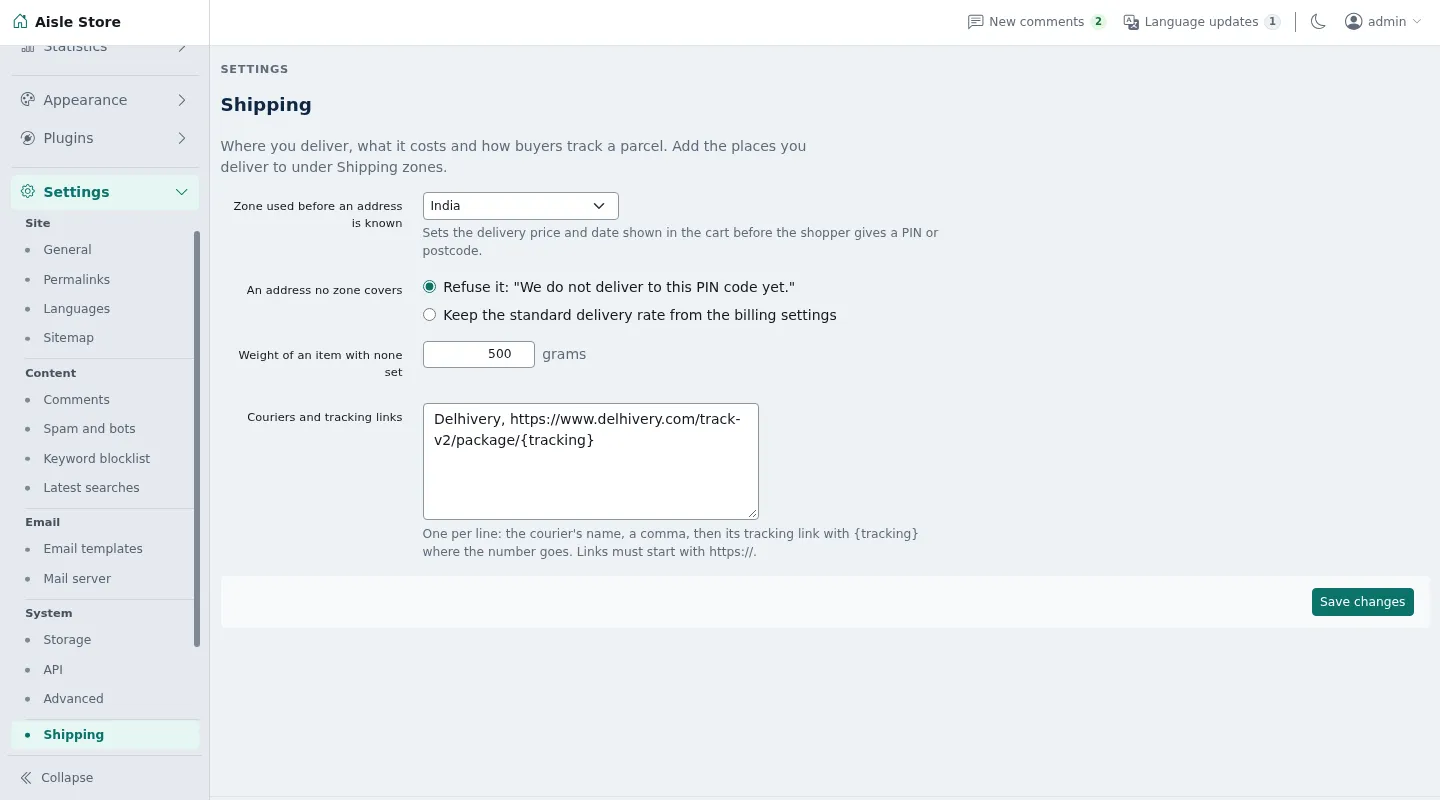The width and height of the screenshot is (1440, 800).
Task: Collapse the Settings section chevron
Action: click(x=182, y=192)
